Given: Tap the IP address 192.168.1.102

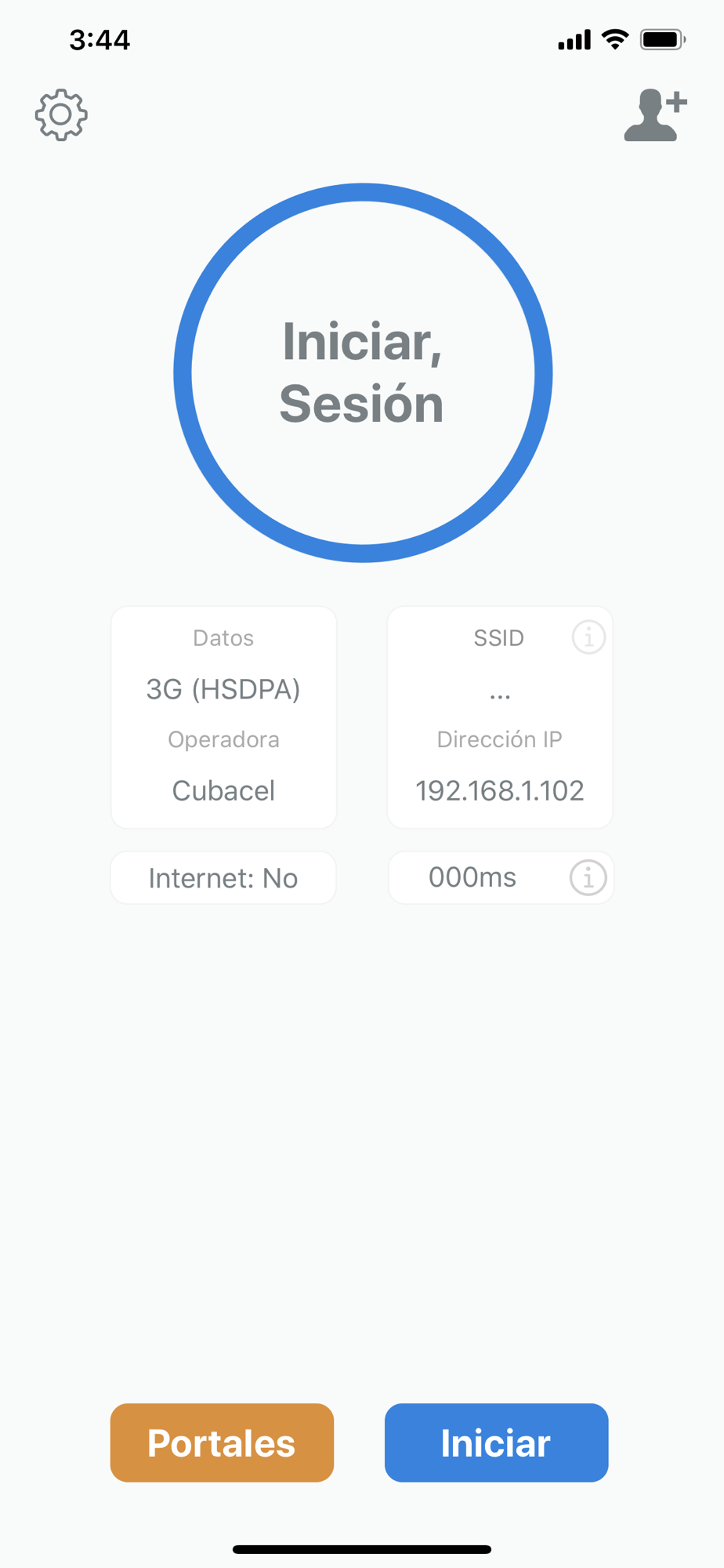Looking at the screenshot, I should pyautogui.click(x=500, y=790).
